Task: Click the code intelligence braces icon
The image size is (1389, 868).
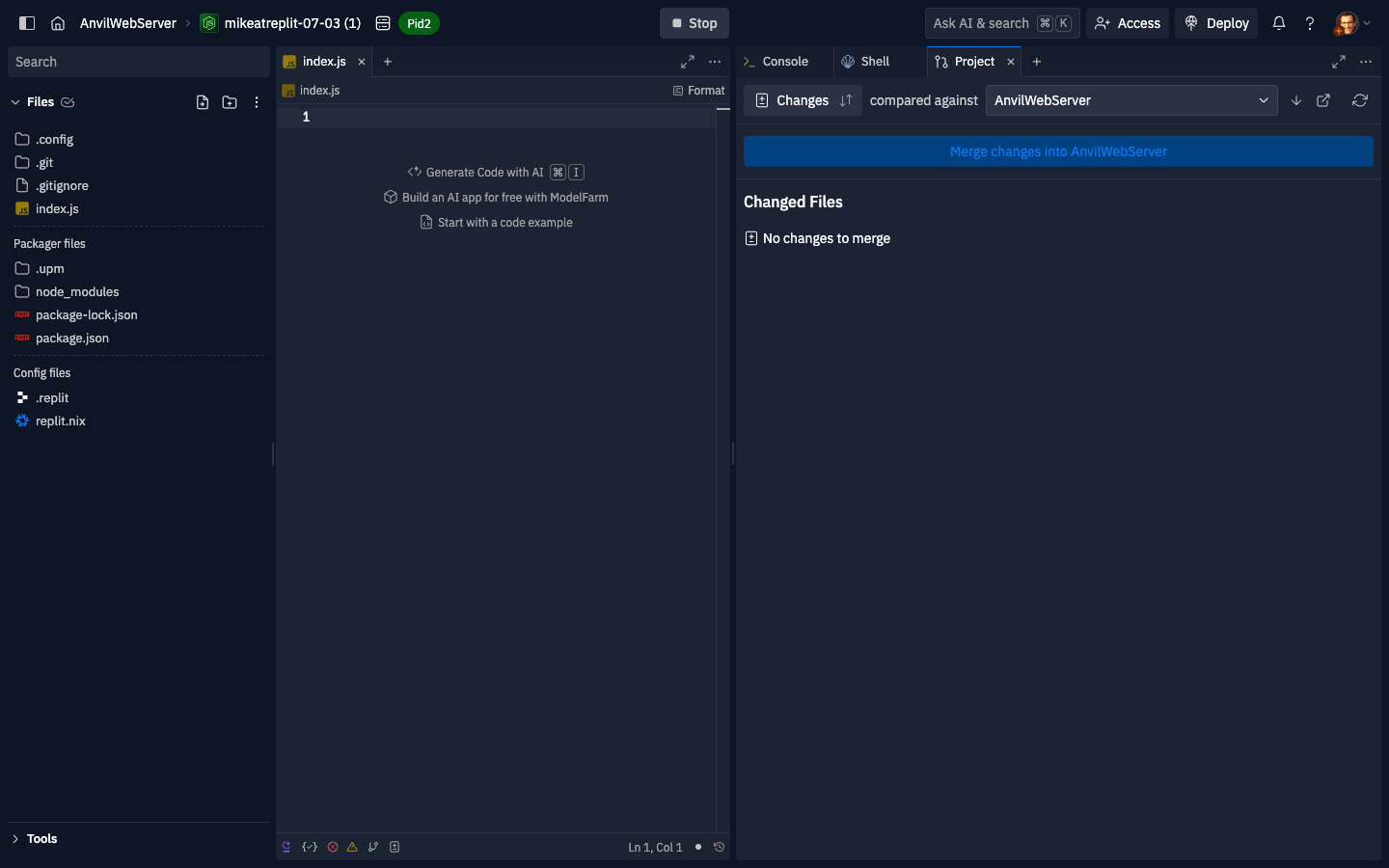Action: (310, 847)
